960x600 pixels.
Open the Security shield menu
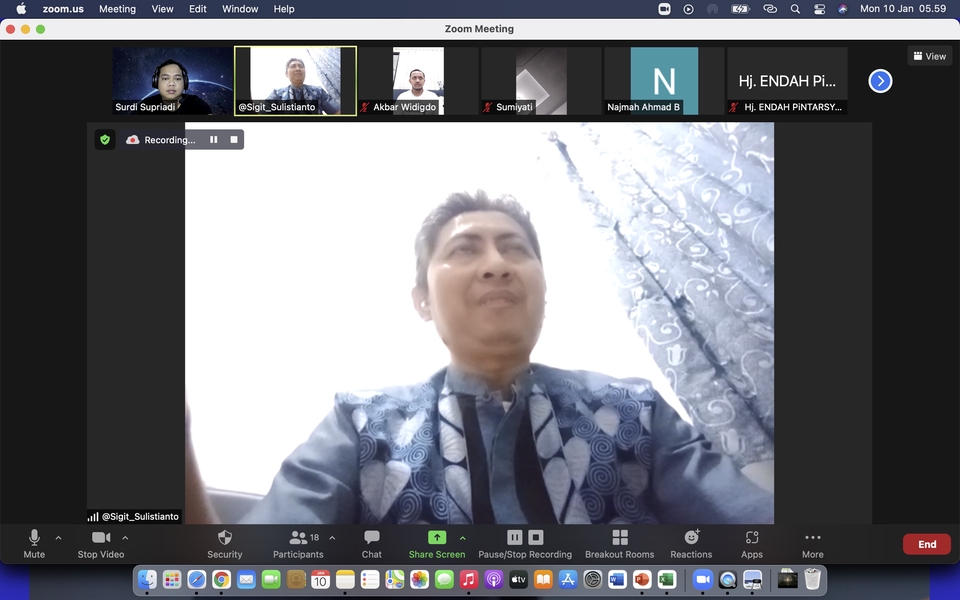225,544
